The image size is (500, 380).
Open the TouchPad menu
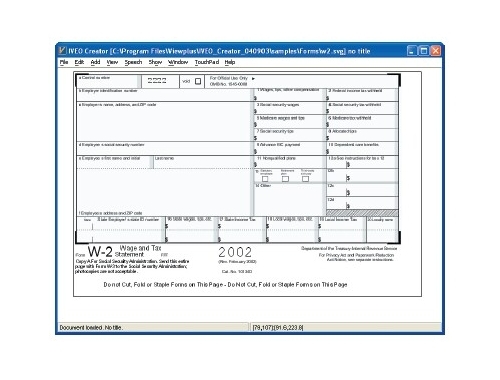tap(207, 62)
